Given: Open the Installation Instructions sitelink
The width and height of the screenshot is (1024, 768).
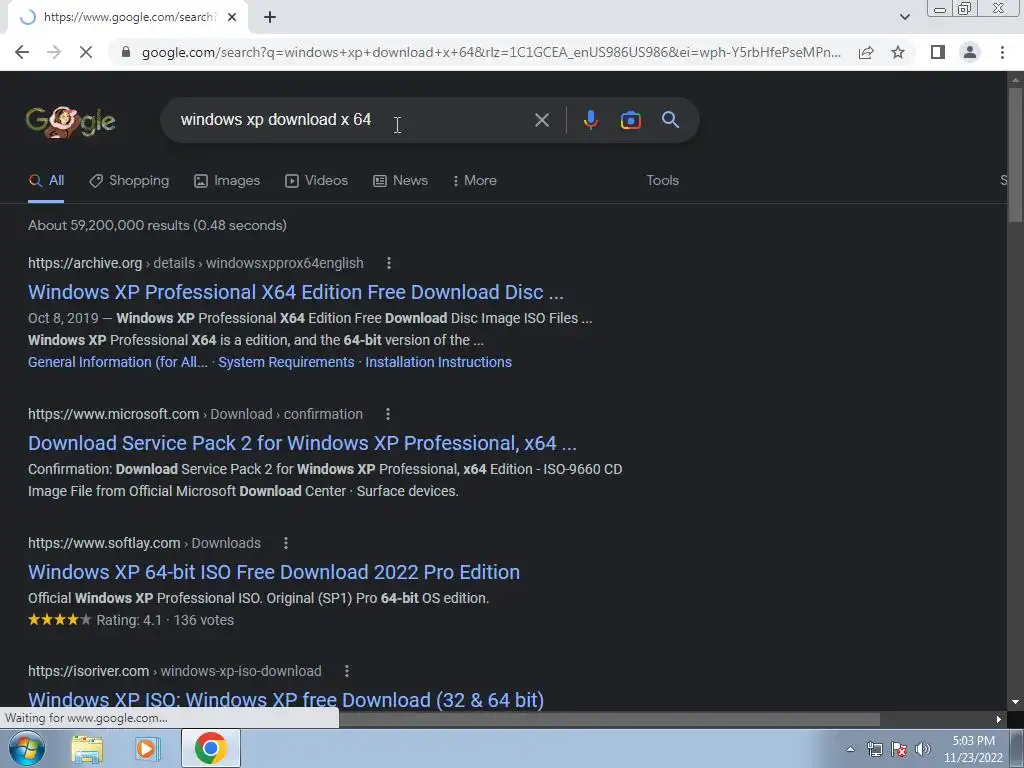Looking at the screenshot, I should [438, 362].
